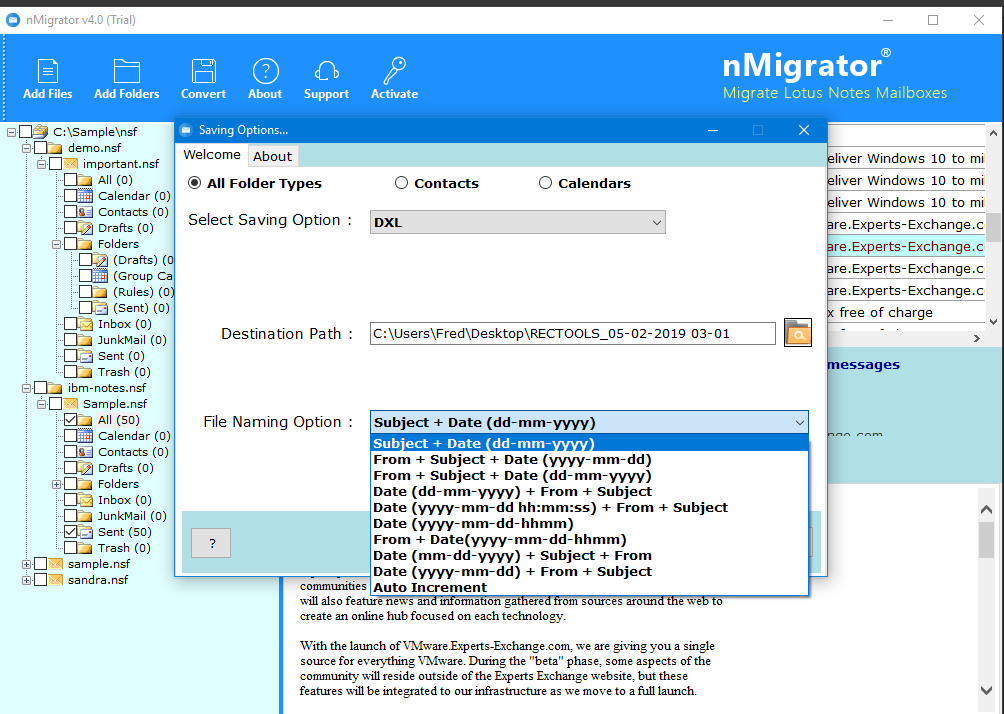Click the Drafts (0) icon under Sample.nsf
Screen dimensions: 1004x714
pyautogui.click(x=85, y=468)
